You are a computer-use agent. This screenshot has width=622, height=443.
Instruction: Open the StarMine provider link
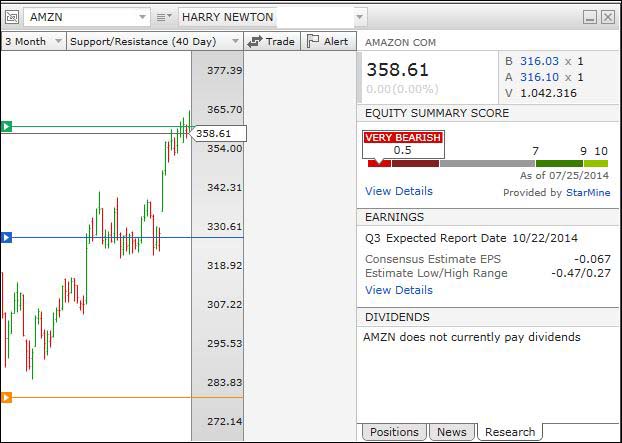point(588,193)
